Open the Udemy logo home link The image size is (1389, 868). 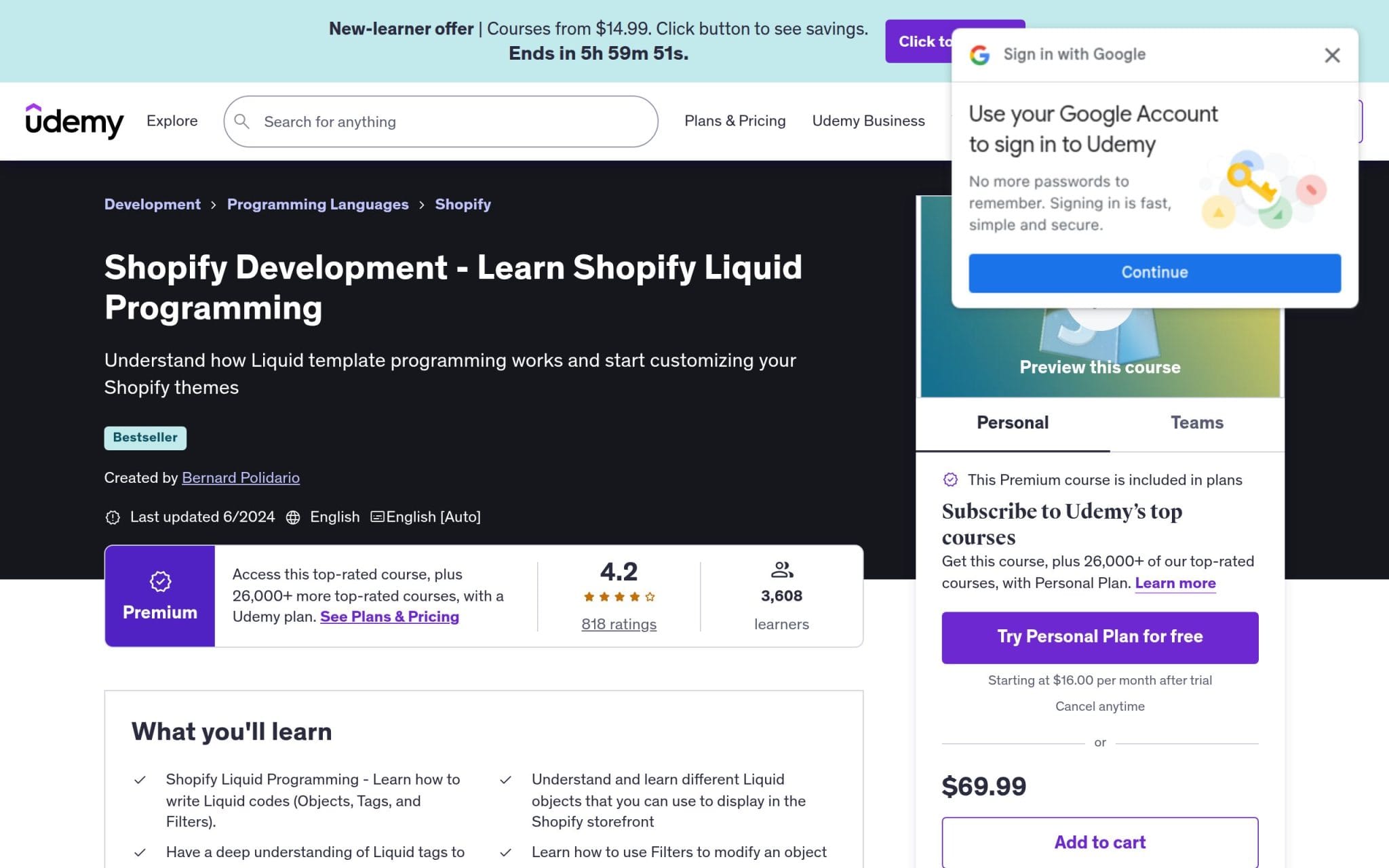pos(75,121)
